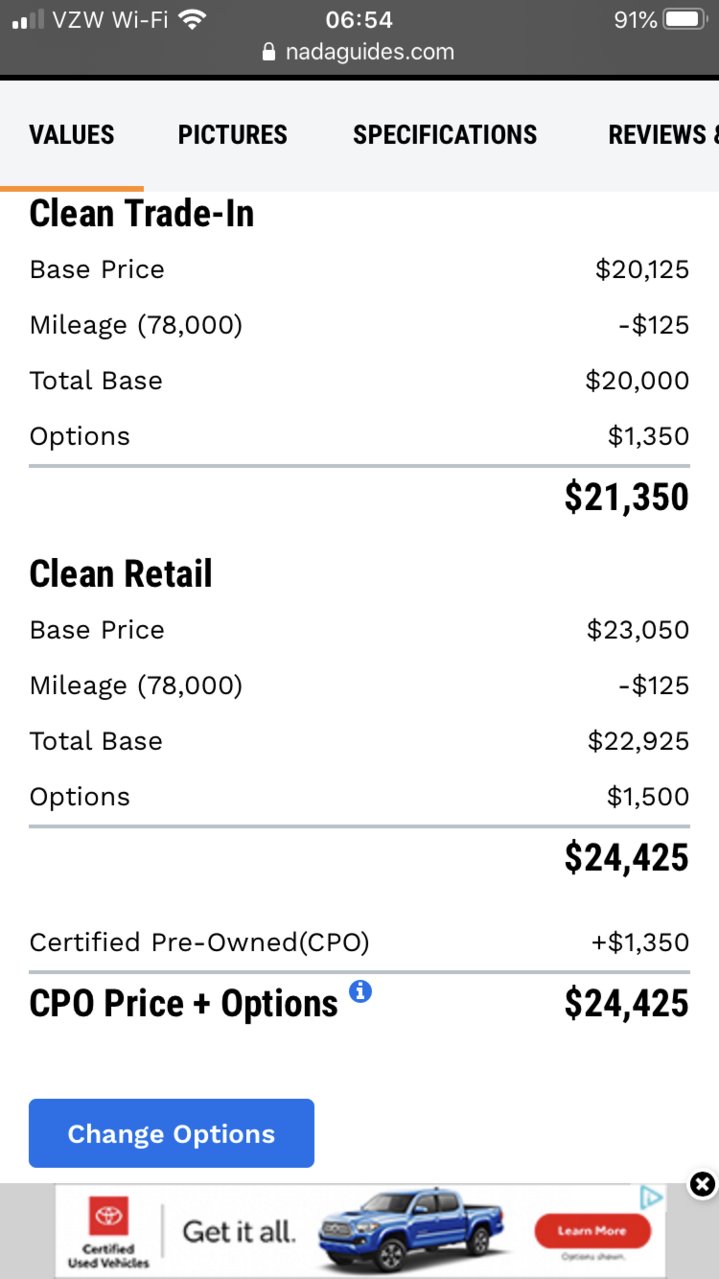The width and height of the screenshot is (719, 1279).
Task: Close the Toyota ad banner
Action: [703, 1185]
